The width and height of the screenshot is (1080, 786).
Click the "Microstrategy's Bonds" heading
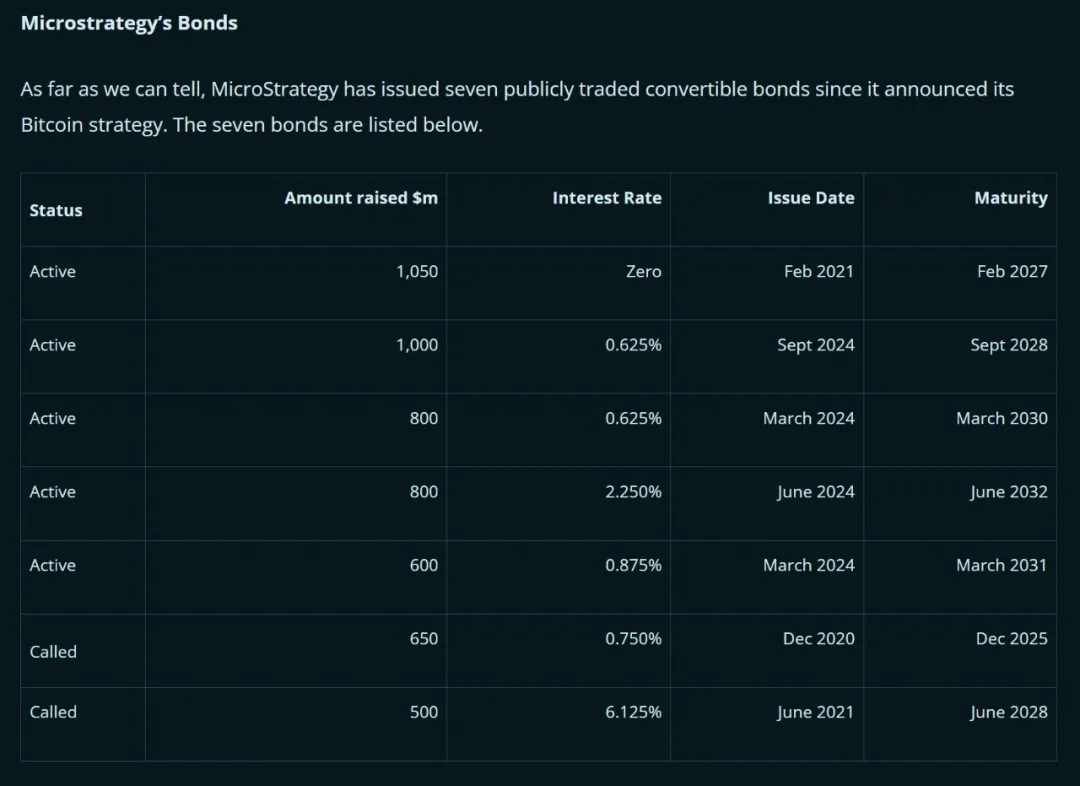[x=129, y=23]
